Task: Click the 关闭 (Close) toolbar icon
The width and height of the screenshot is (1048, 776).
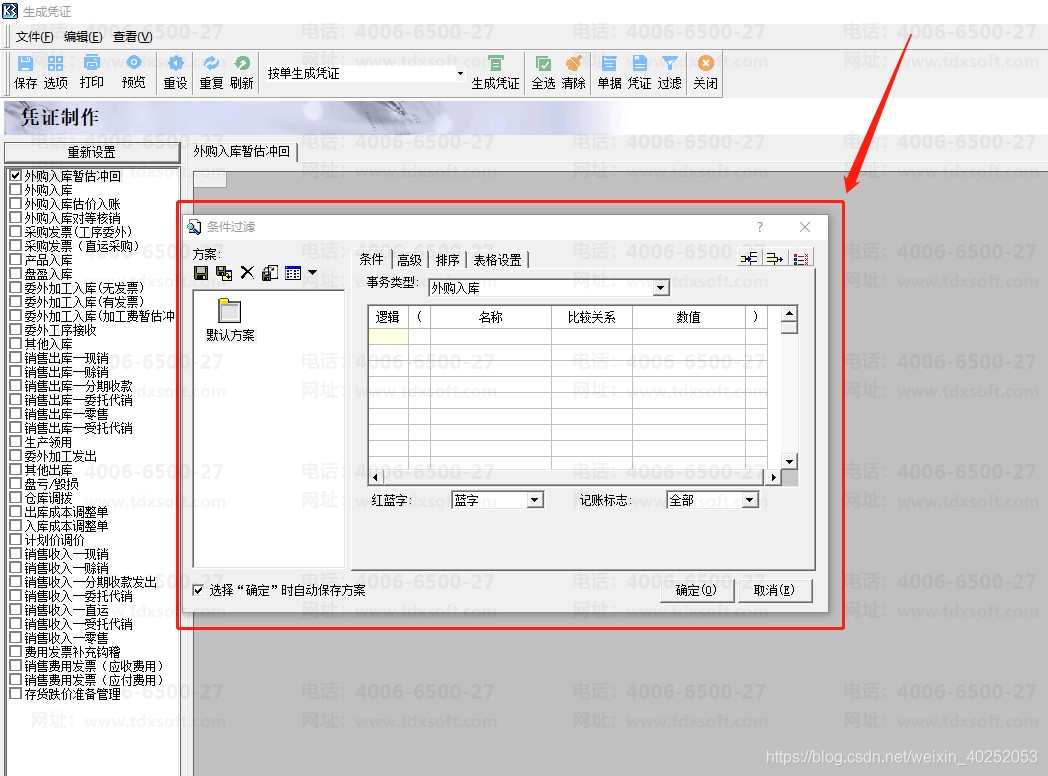Action: point(705,72)
